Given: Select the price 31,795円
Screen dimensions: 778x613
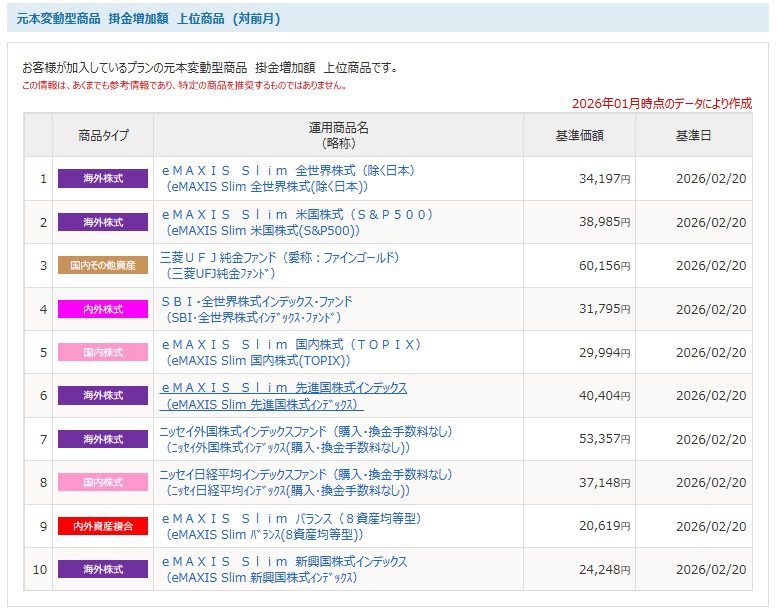Looking at the screenshot, I should pyautogui.click(x=604, y=309).
